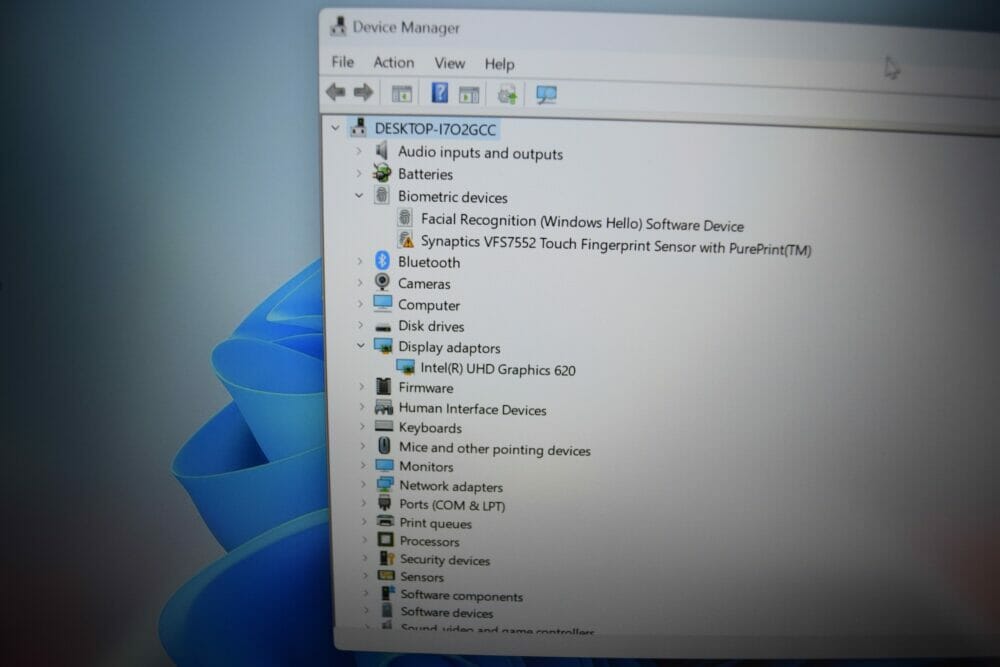
Task: Select the Security devices label
Action: click(445, 560)
